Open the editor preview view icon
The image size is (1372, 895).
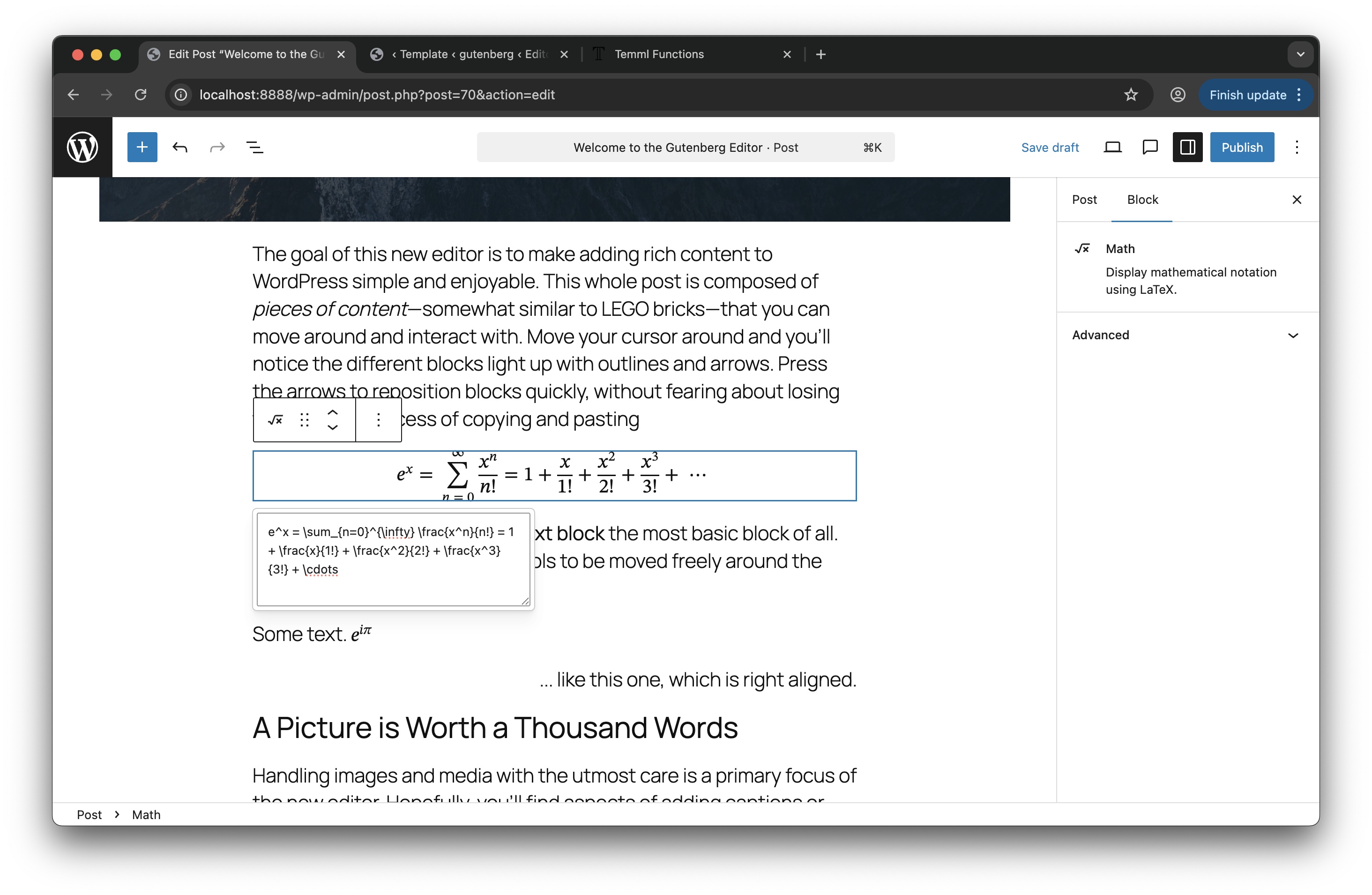1112,147
